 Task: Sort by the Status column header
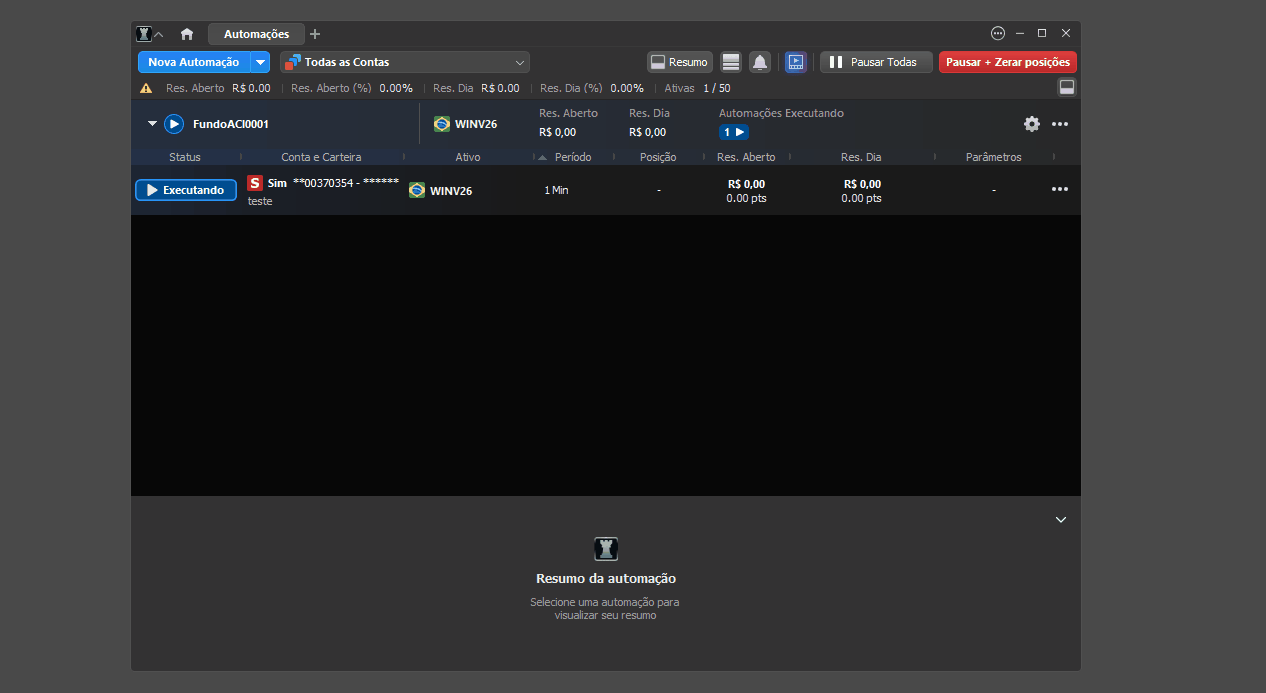[x=185, y=157]
